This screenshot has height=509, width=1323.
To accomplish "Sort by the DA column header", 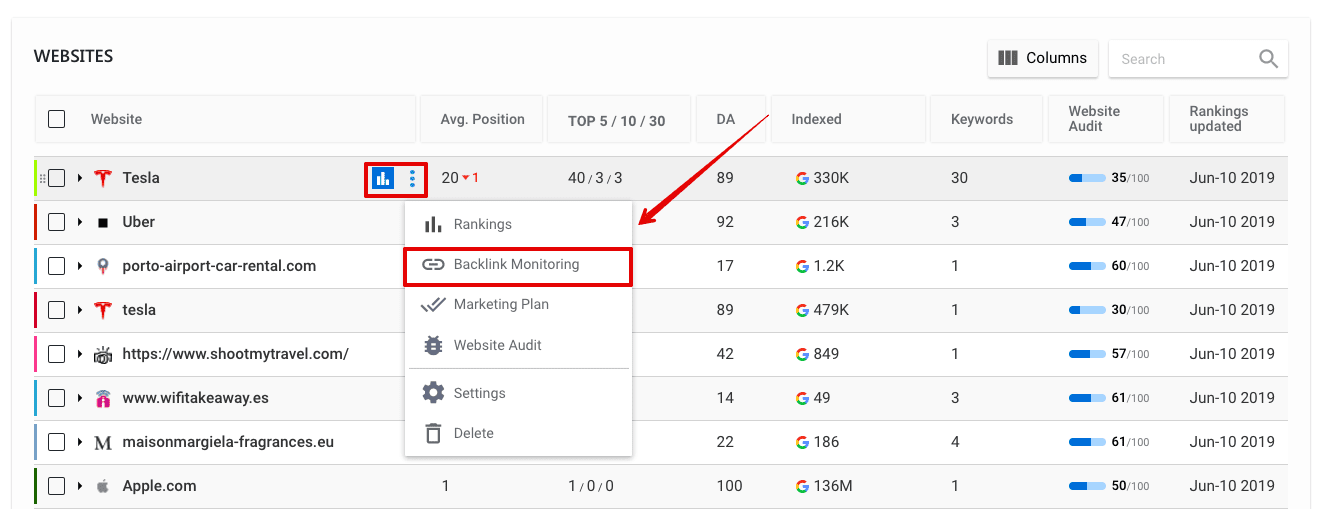I will click(x=731, y=119).
